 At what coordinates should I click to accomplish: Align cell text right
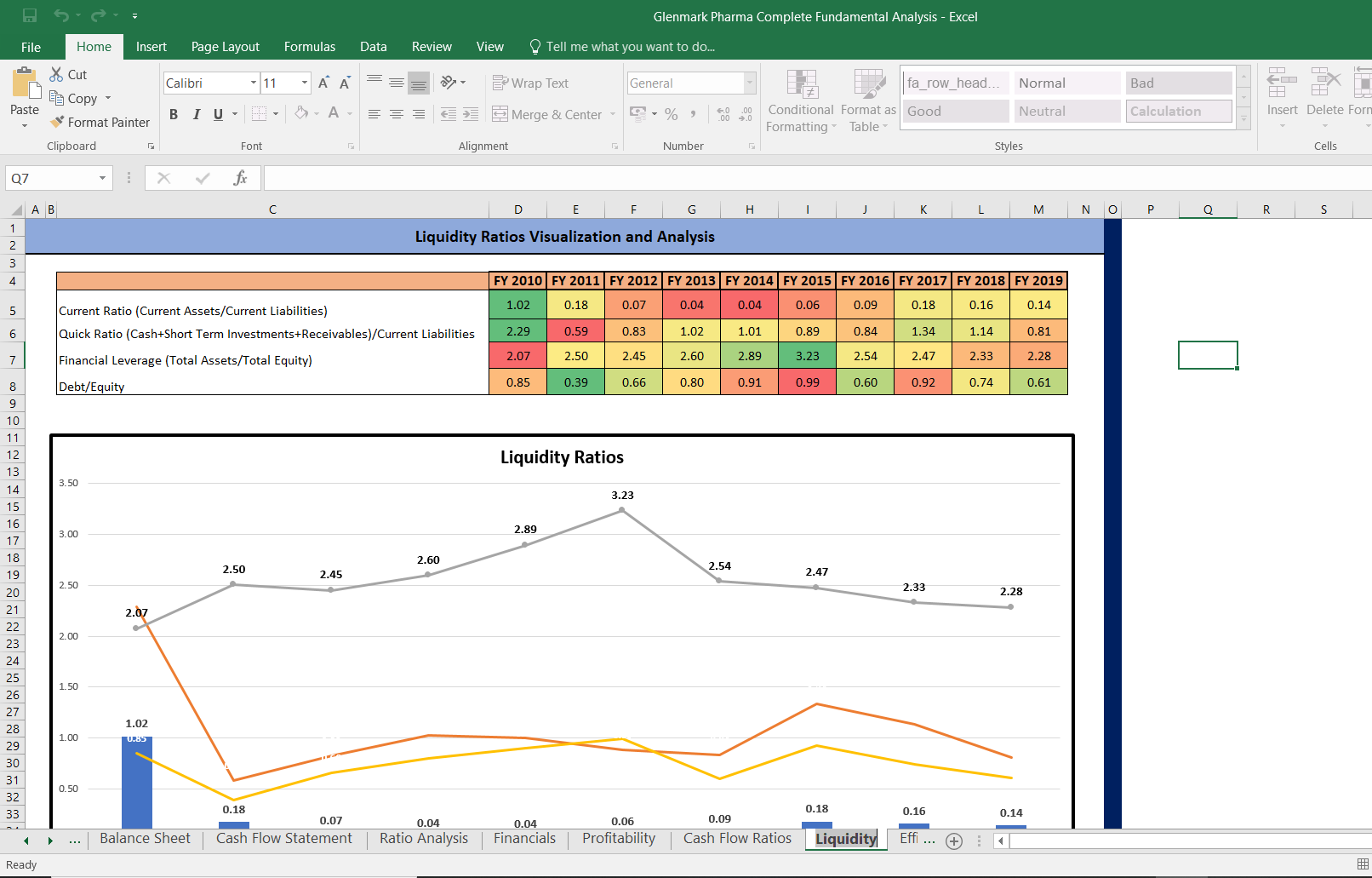[419, 113]
